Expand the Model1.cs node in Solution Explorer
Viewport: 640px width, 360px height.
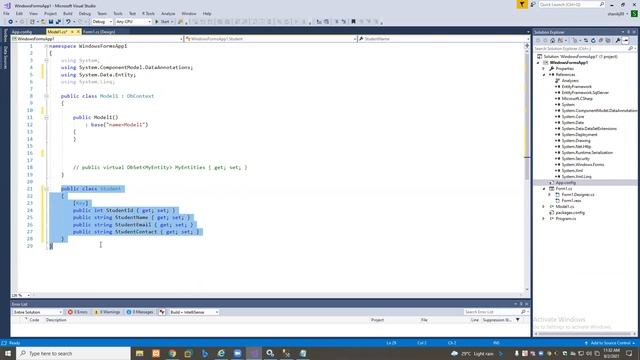pos(544,207)
